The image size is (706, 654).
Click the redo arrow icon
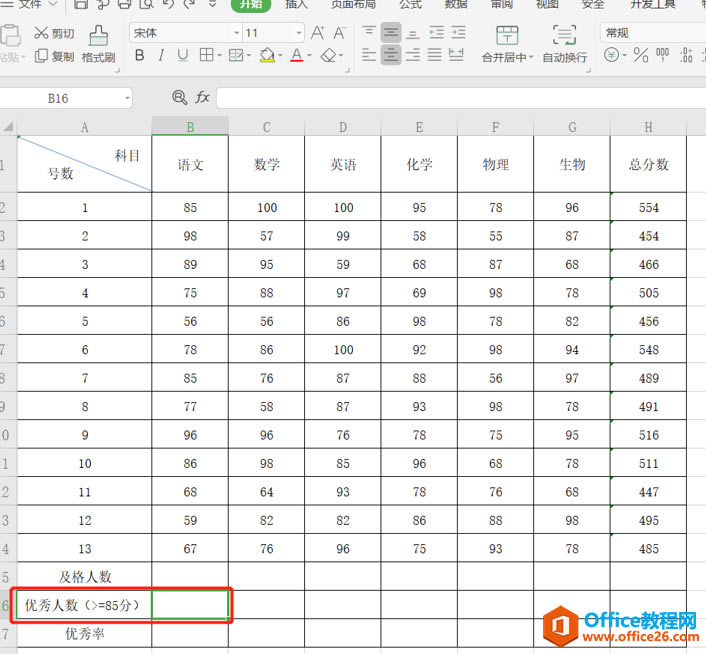(190, 4)
